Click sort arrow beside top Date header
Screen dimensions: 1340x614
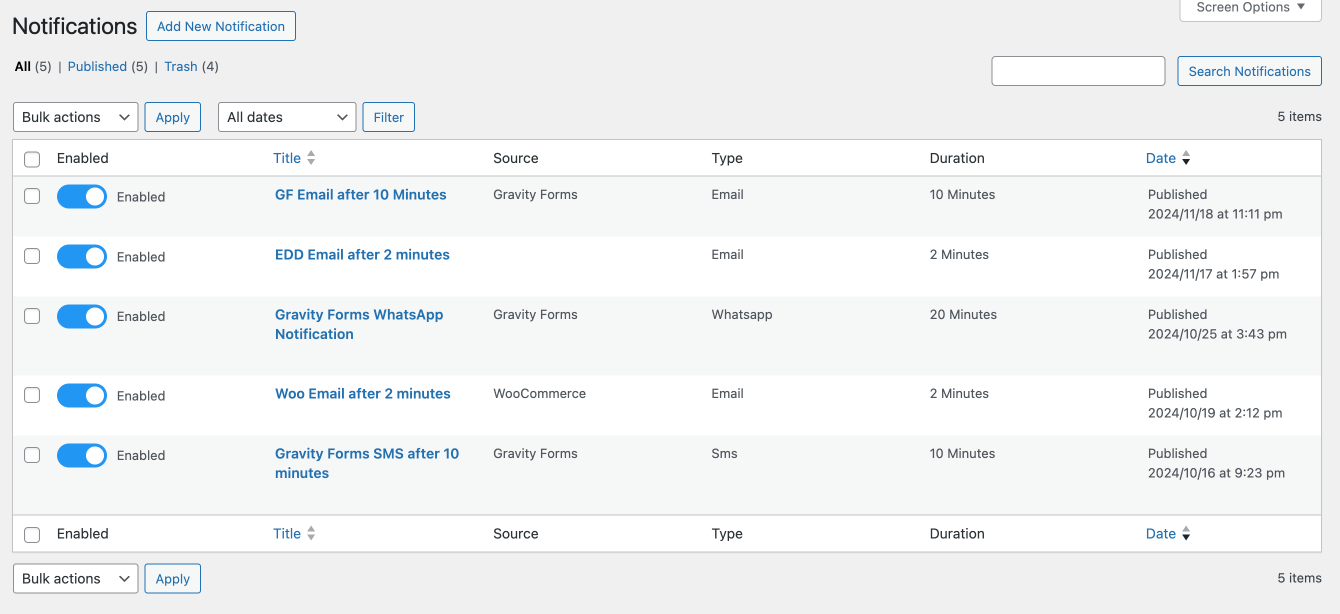point(1186,158)
